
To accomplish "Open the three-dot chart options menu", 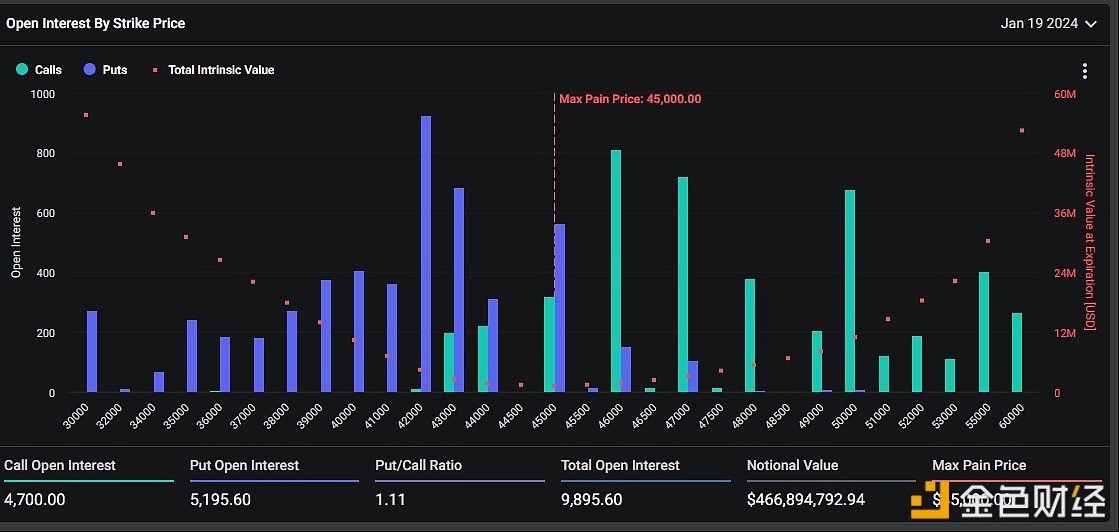I will 1085,71.
